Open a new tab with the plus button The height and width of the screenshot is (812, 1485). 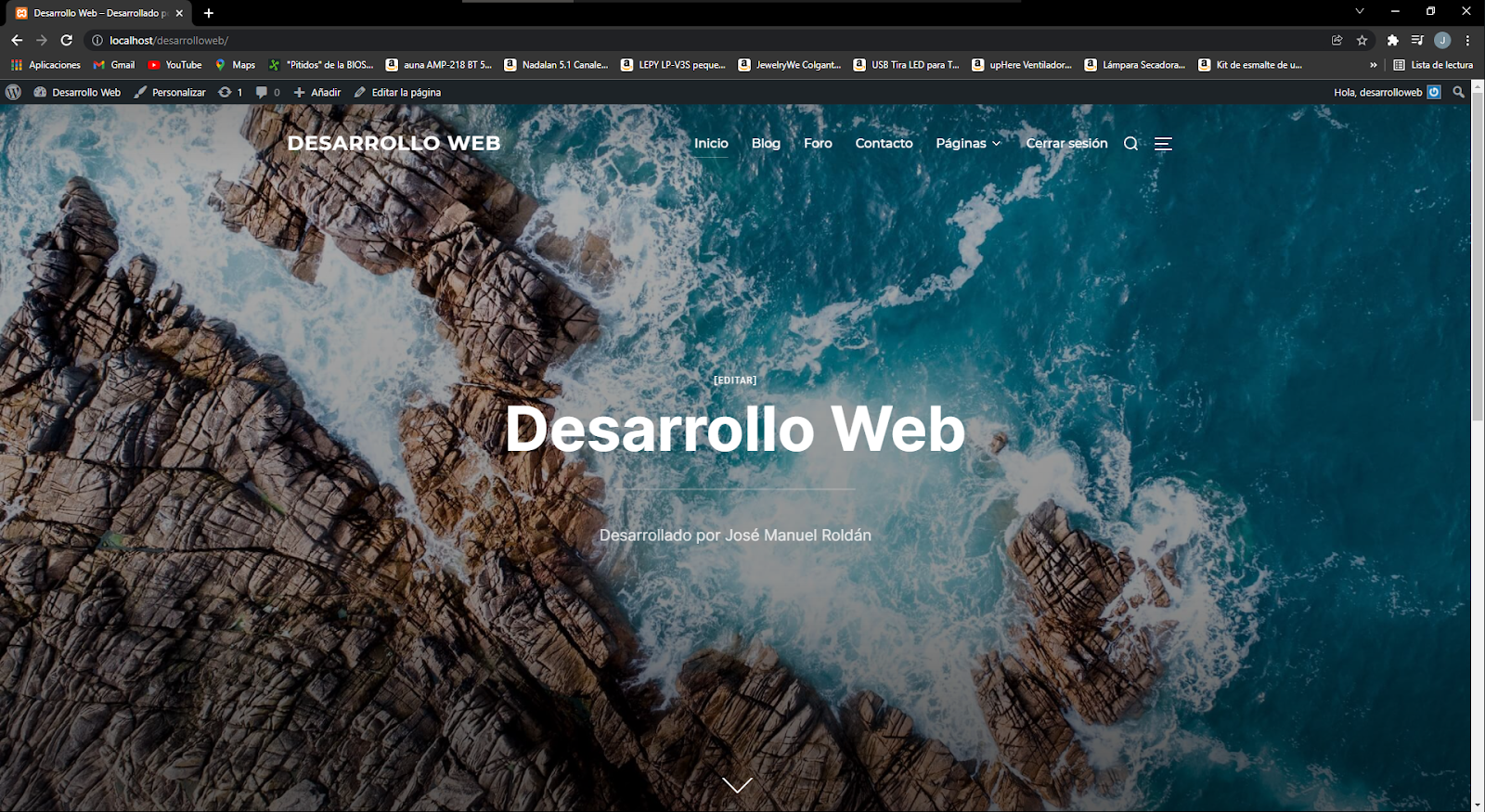point(209,13)
